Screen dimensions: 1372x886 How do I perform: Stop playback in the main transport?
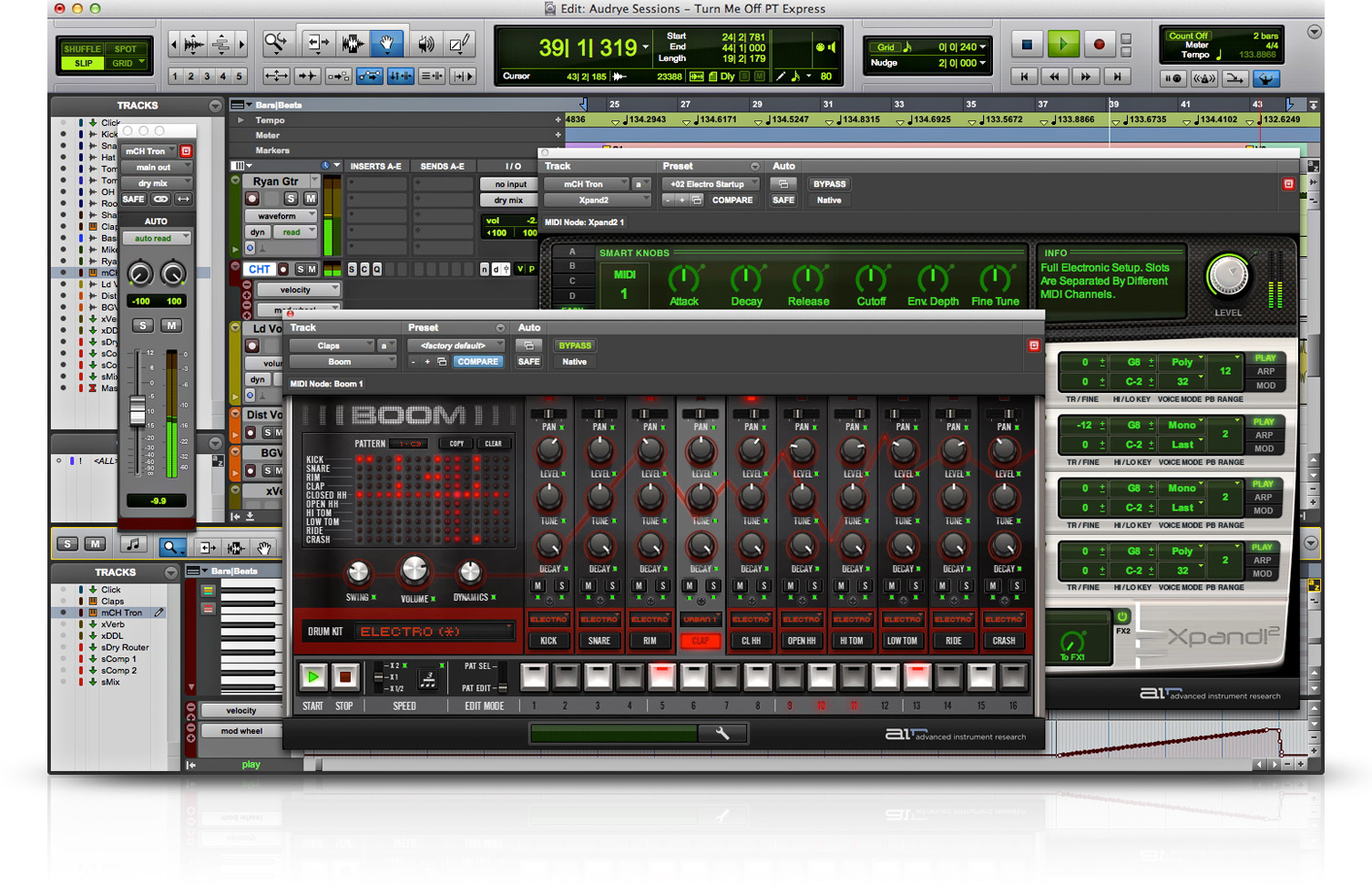[x=1027, y=44]
